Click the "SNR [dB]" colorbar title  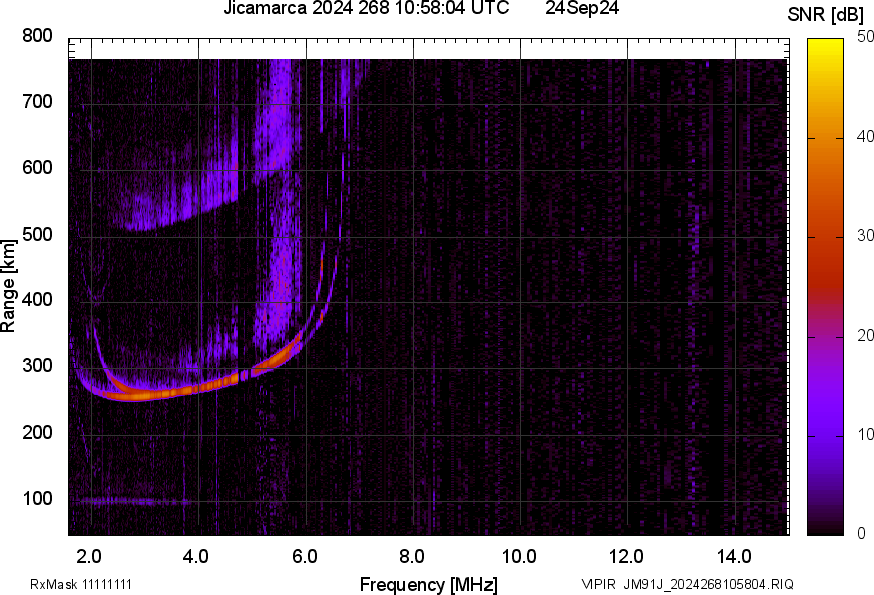coord(826,15)
